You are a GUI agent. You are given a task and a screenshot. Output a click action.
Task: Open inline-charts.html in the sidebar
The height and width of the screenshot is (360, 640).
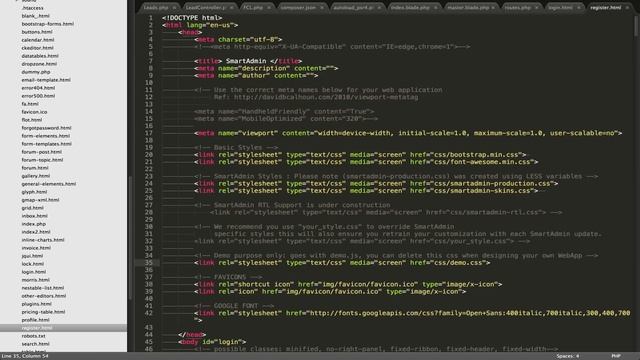click(x=43, y=240)
